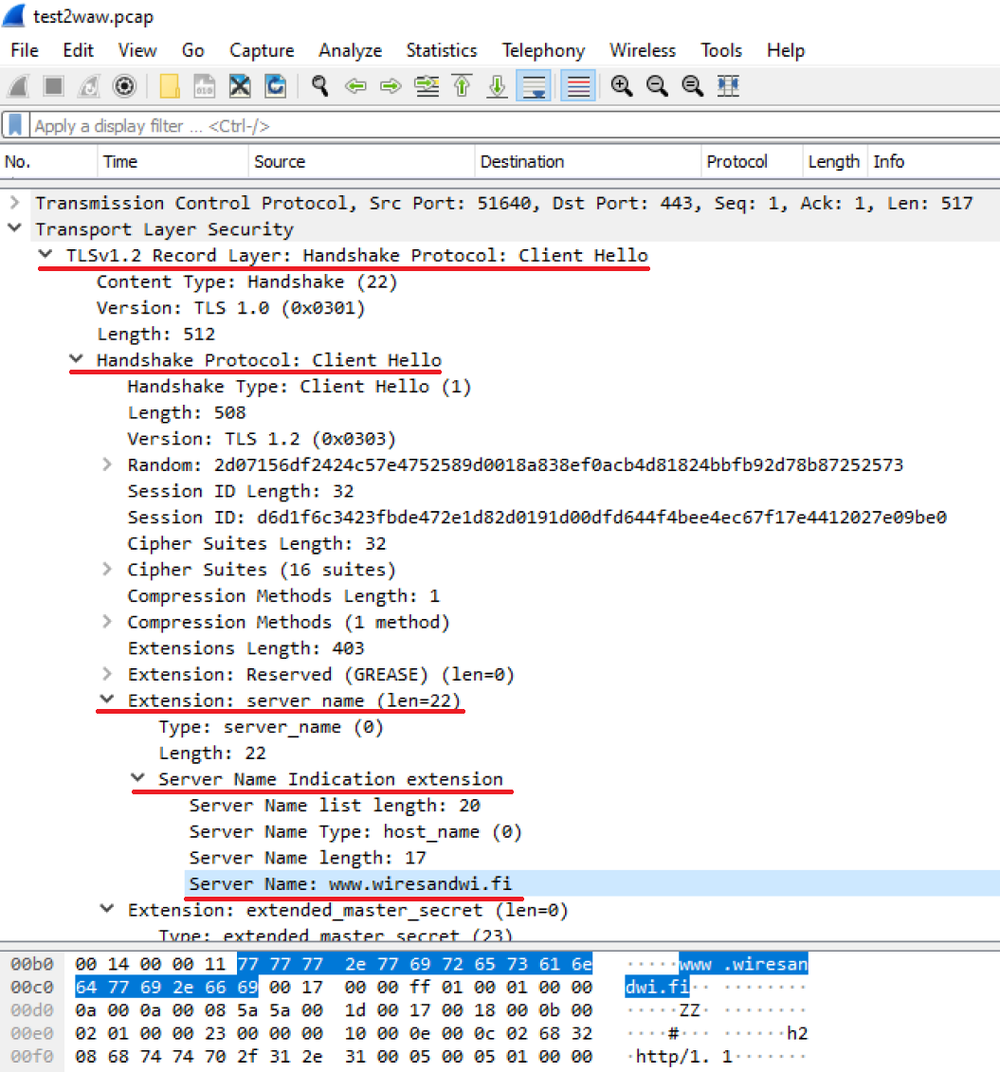Go to the previous packet
Screen dimensions: 1000x1072
point(355,86)
